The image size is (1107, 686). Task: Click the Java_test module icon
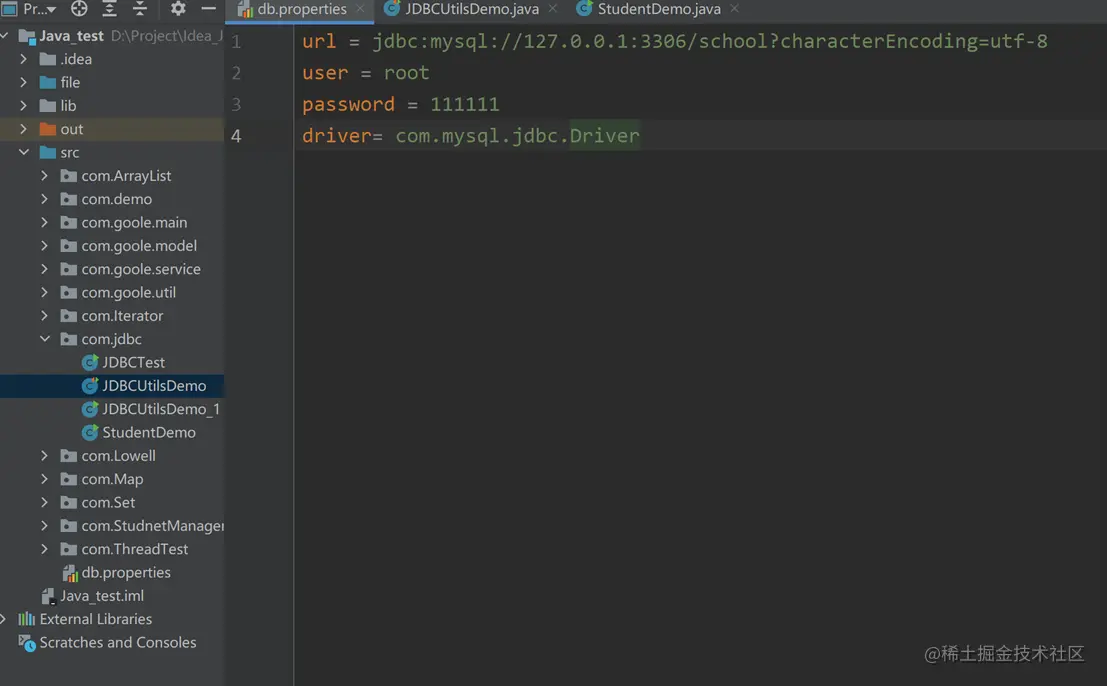click(x=27, y=35)
